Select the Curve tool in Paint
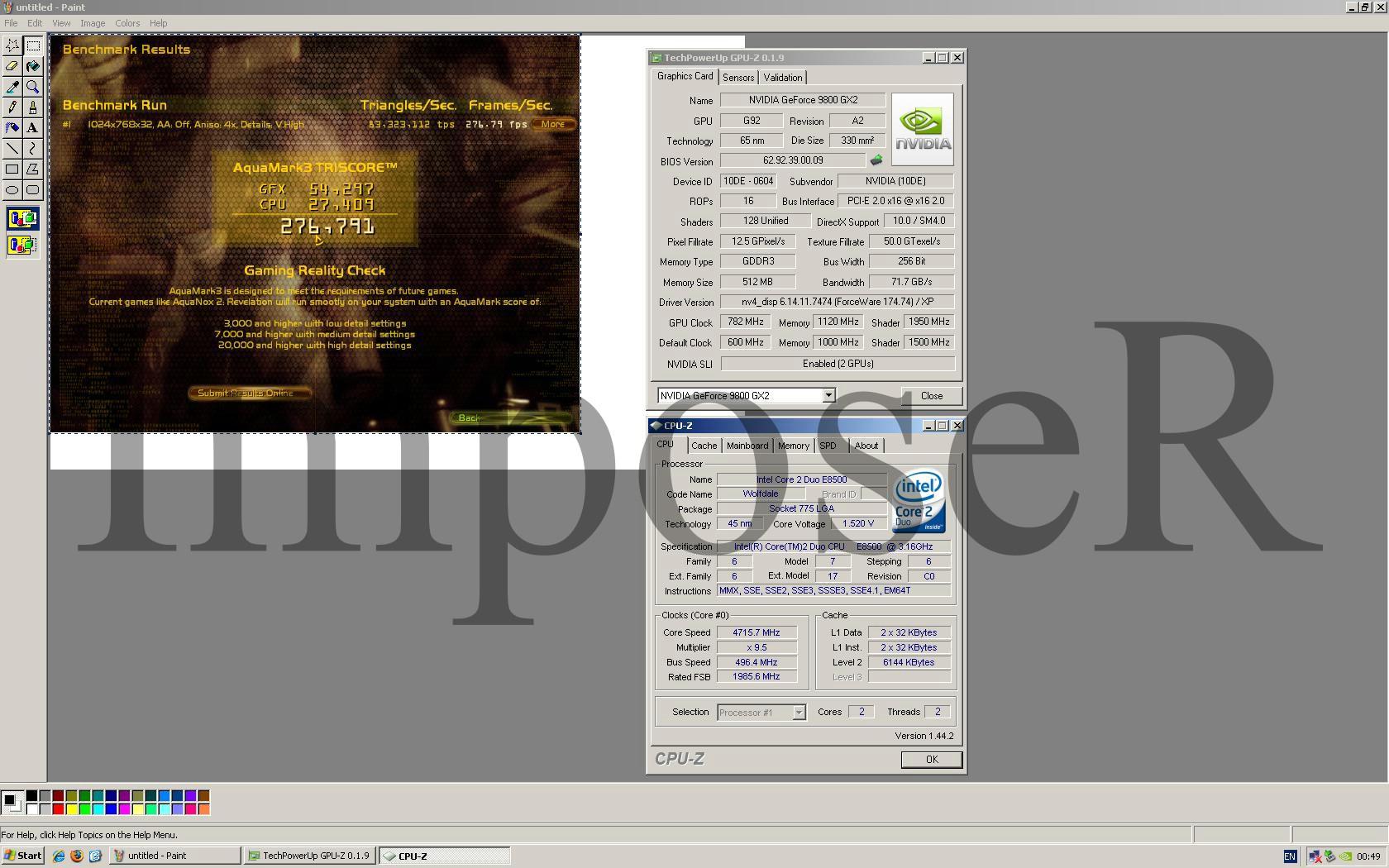 pos(33,149)
